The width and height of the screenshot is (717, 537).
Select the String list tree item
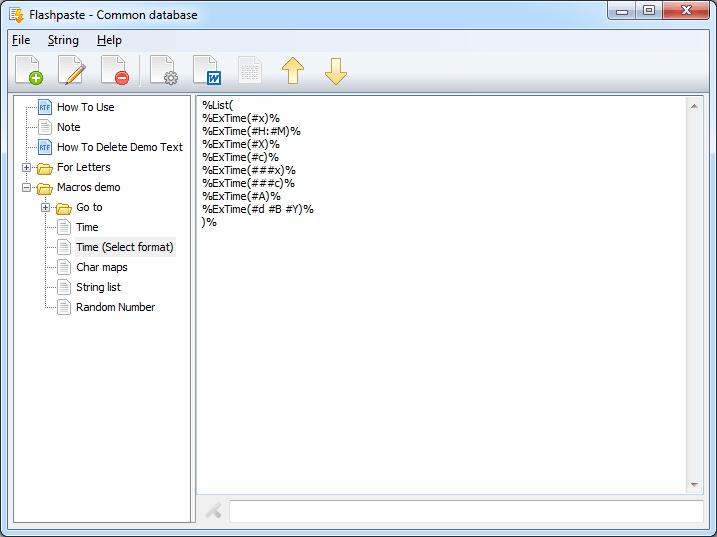[x=98, y=287]
